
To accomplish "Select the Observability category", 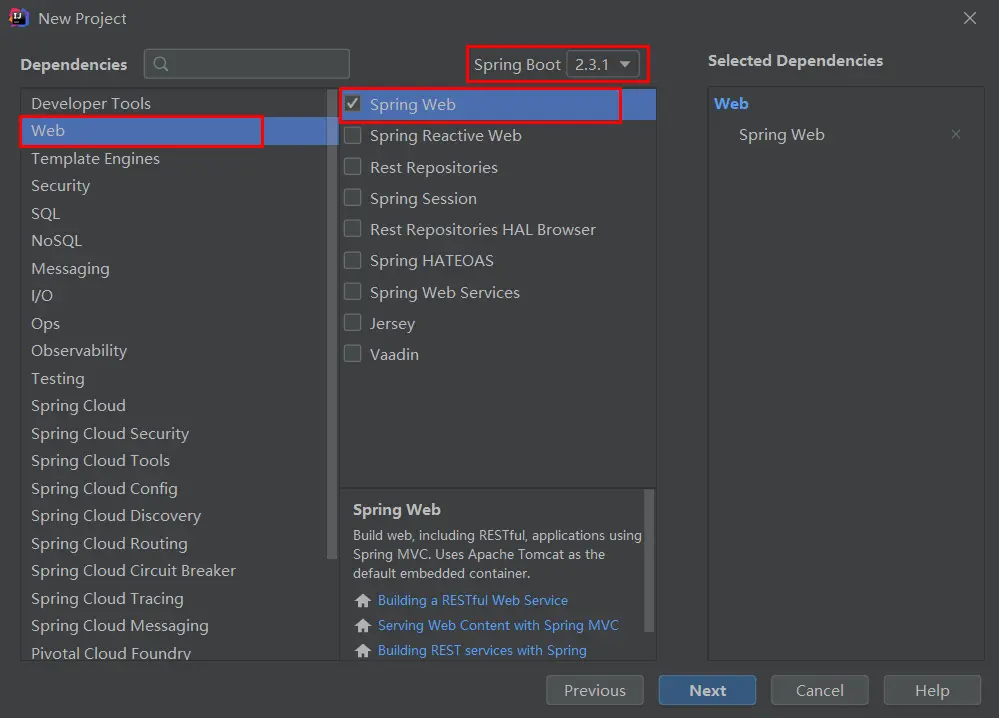I will pos(174,351).
